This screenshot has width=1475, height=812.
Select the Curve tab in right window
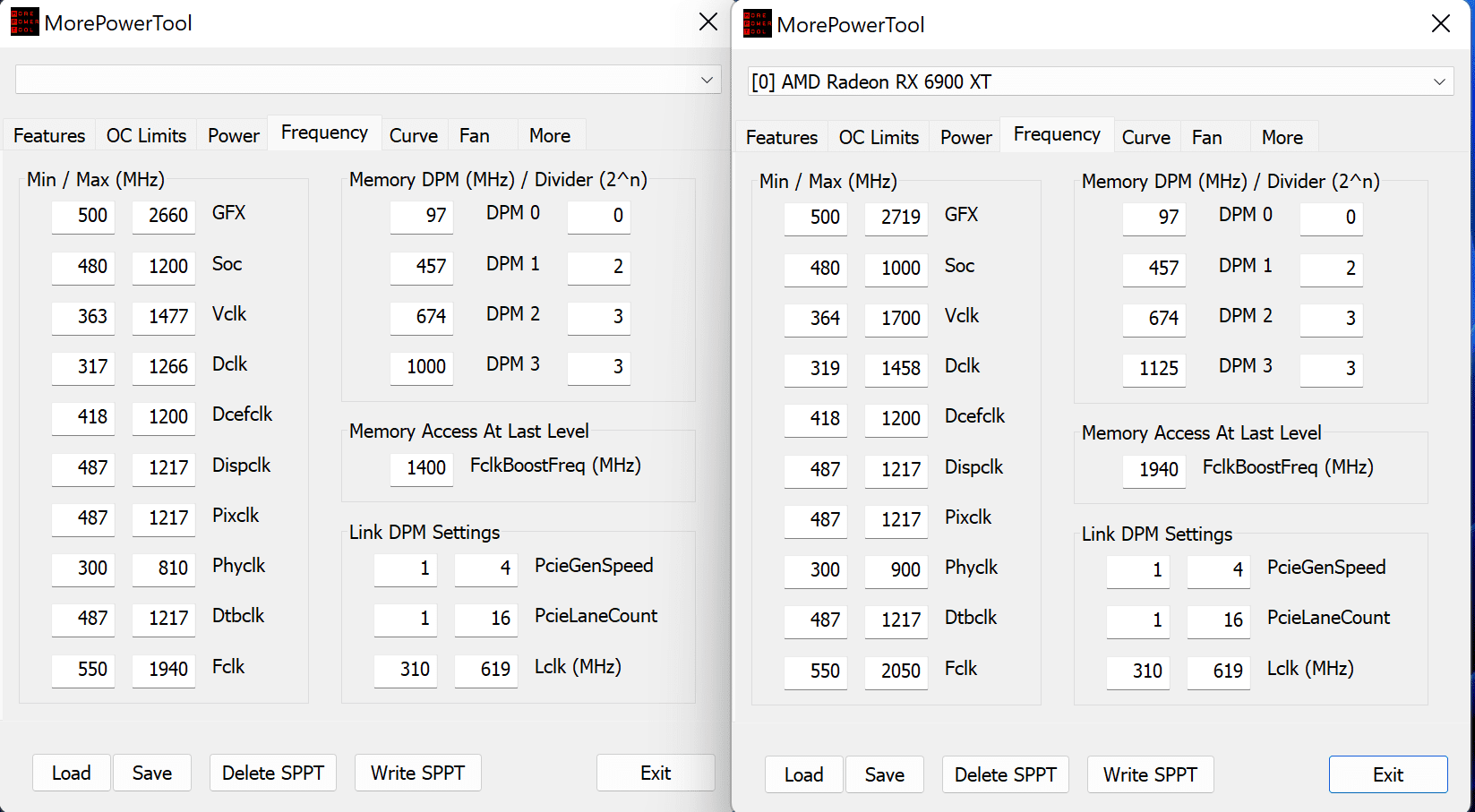click(1146, 137)
